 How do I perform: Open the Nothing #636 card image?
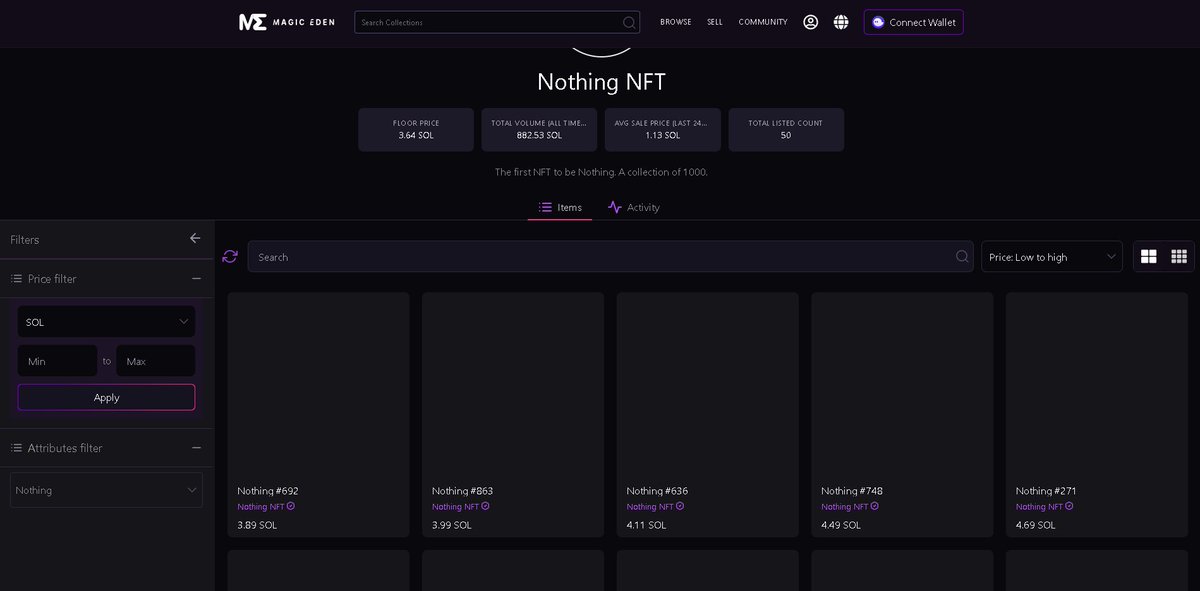tap(707, 384)
